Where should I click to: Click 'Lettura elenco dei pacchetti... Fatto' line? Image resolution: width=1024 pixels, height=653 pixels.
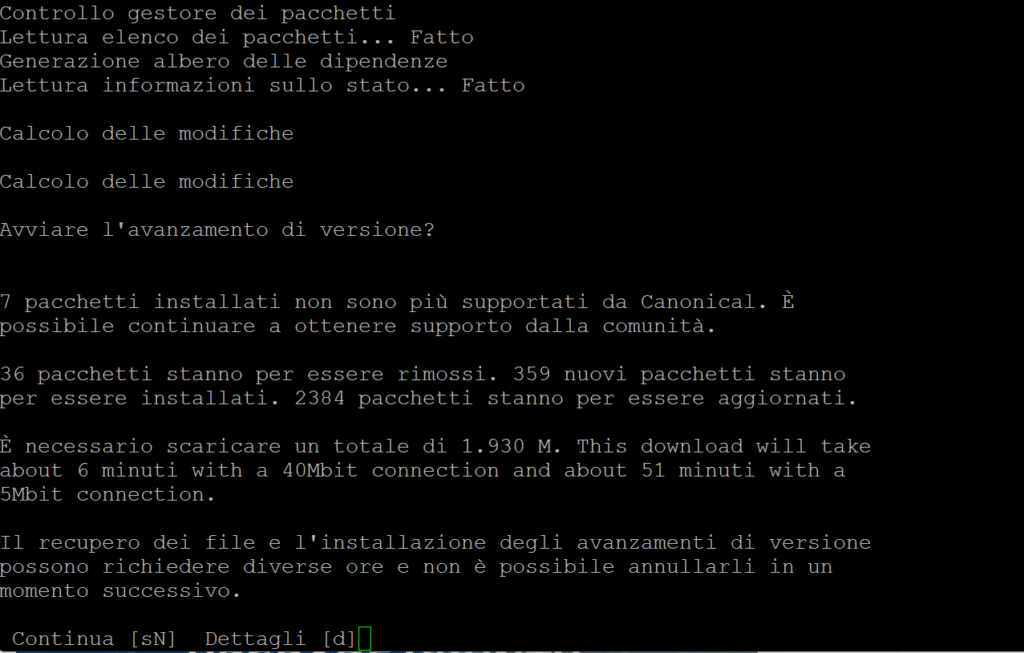coord(236,37)
